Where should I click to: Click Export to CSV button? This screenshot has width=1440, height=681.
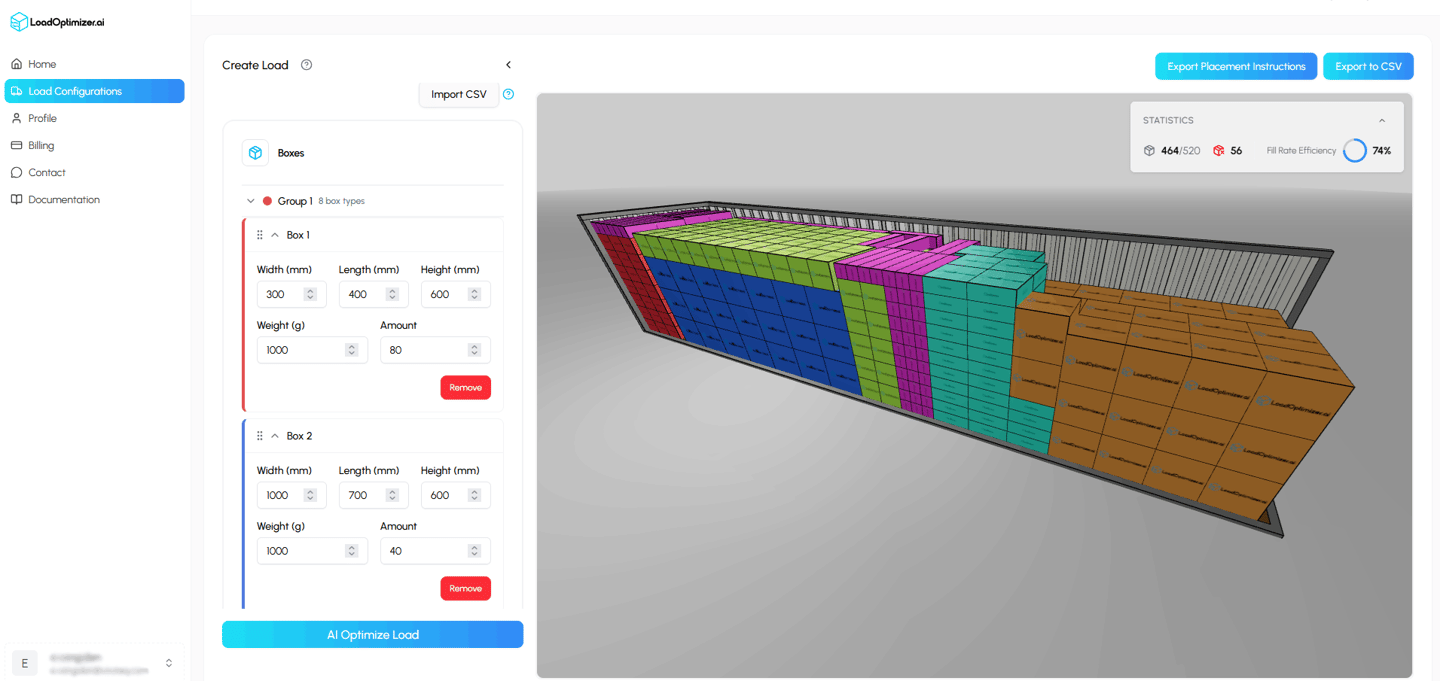tap(1368, 66)
